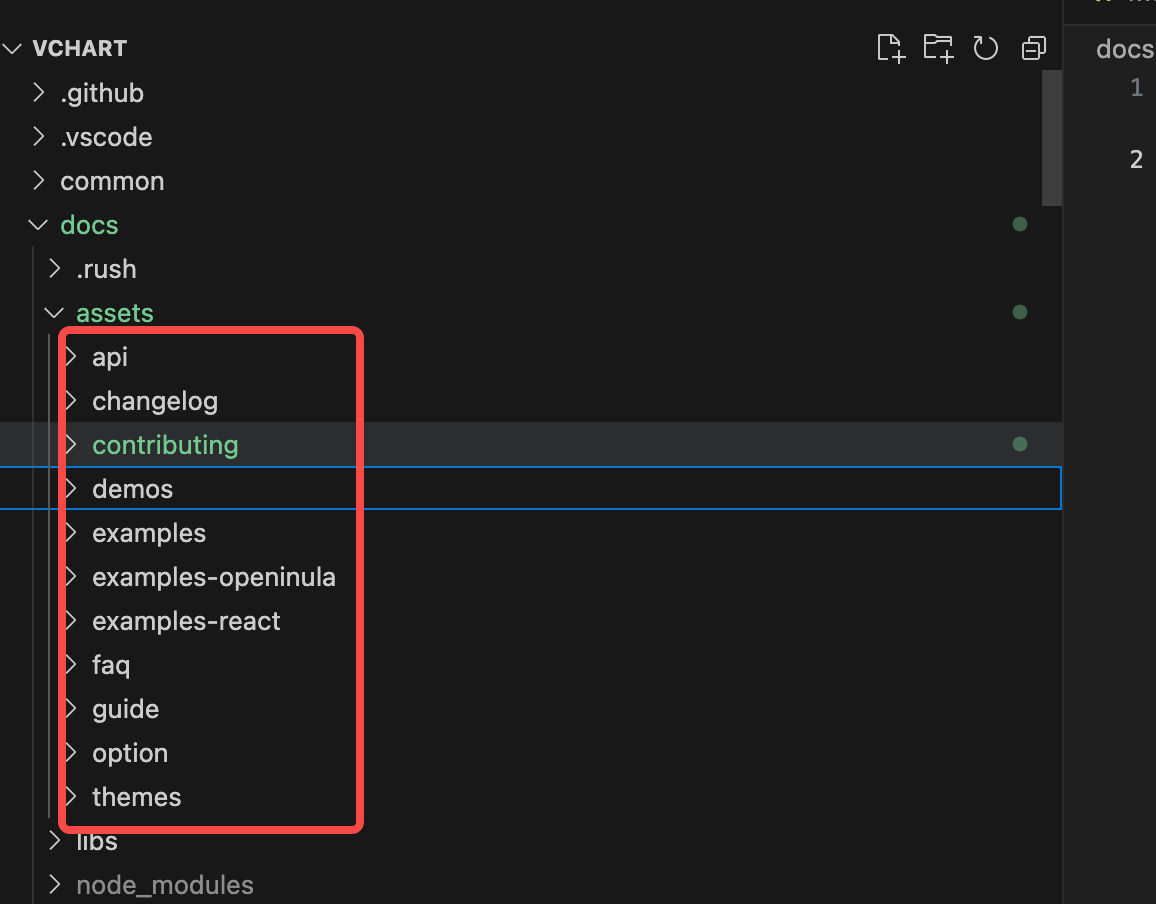Viewport: 1156px width, 904px height.
Task: Collapse all folders in the explorer
Action: coord(1033,49)
